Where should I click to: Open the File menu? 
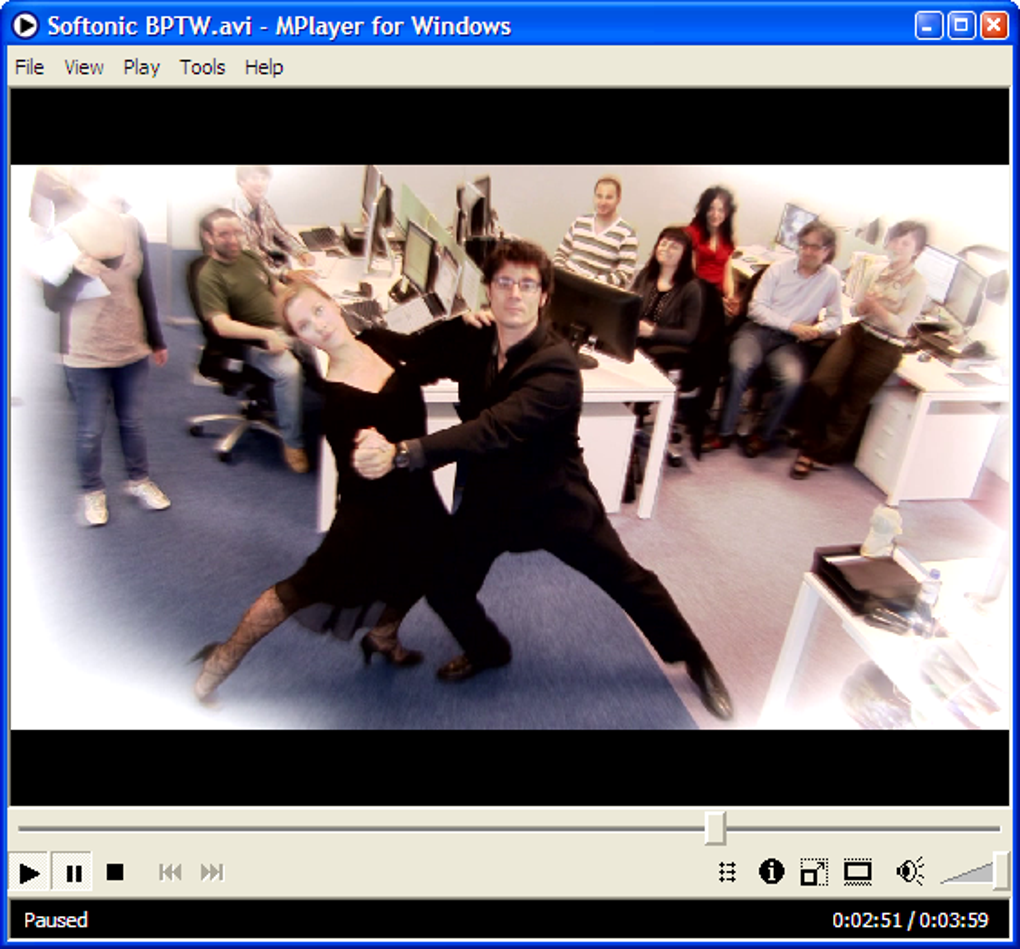pyautogui.click(x=29, y=67)
